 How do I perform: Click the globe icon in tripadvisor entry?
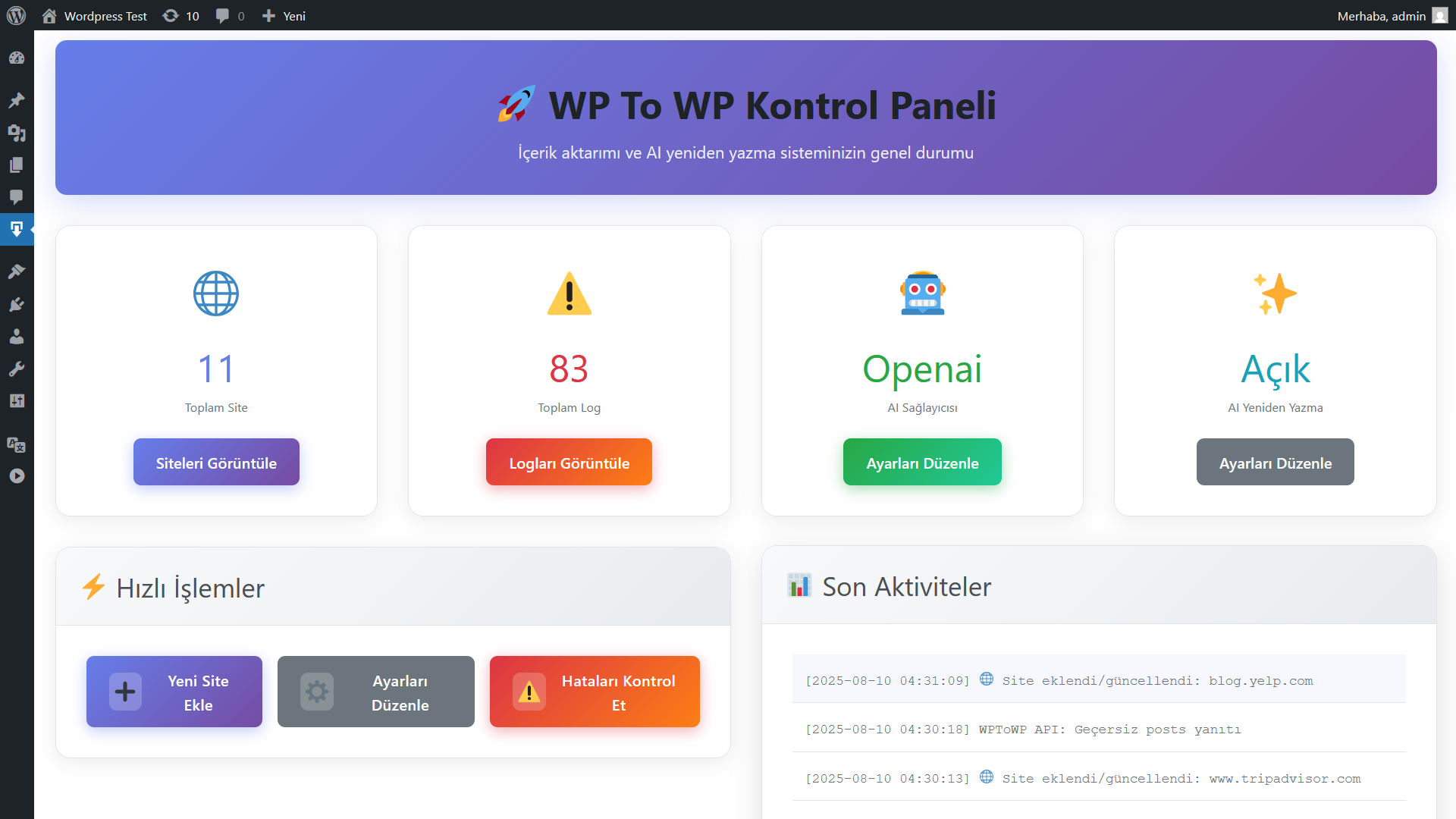coord(987,777)
